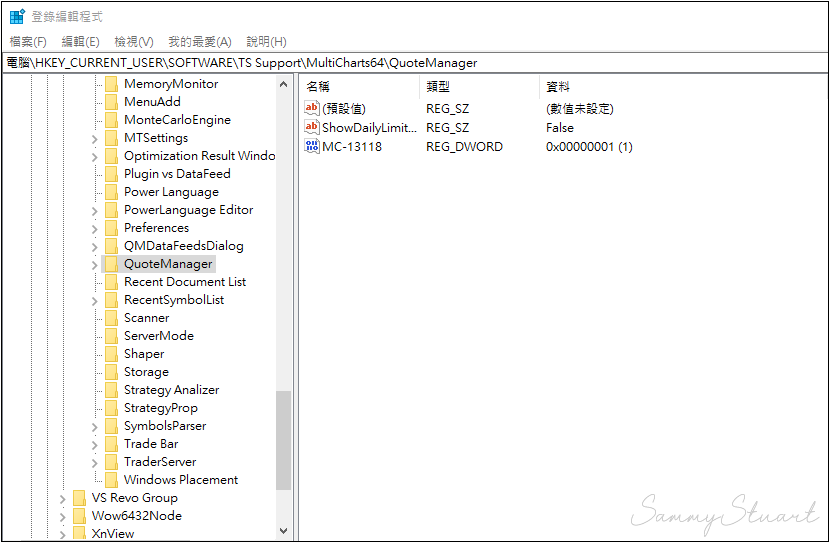Select the Strategy Analizer key

[172, 390]
